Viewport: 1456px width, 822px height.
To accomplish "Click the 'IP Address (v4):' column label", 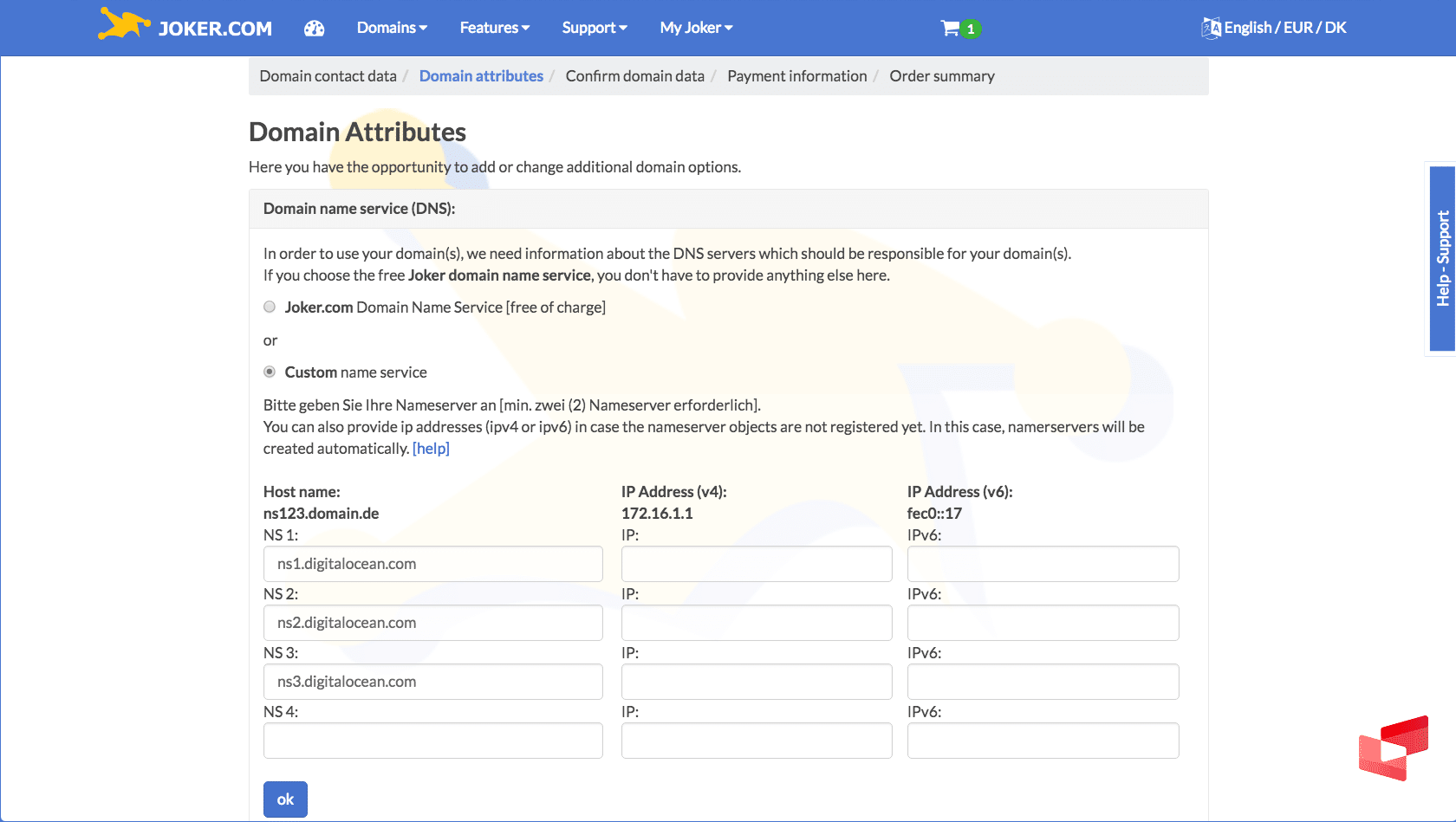I will coord(674,492).
